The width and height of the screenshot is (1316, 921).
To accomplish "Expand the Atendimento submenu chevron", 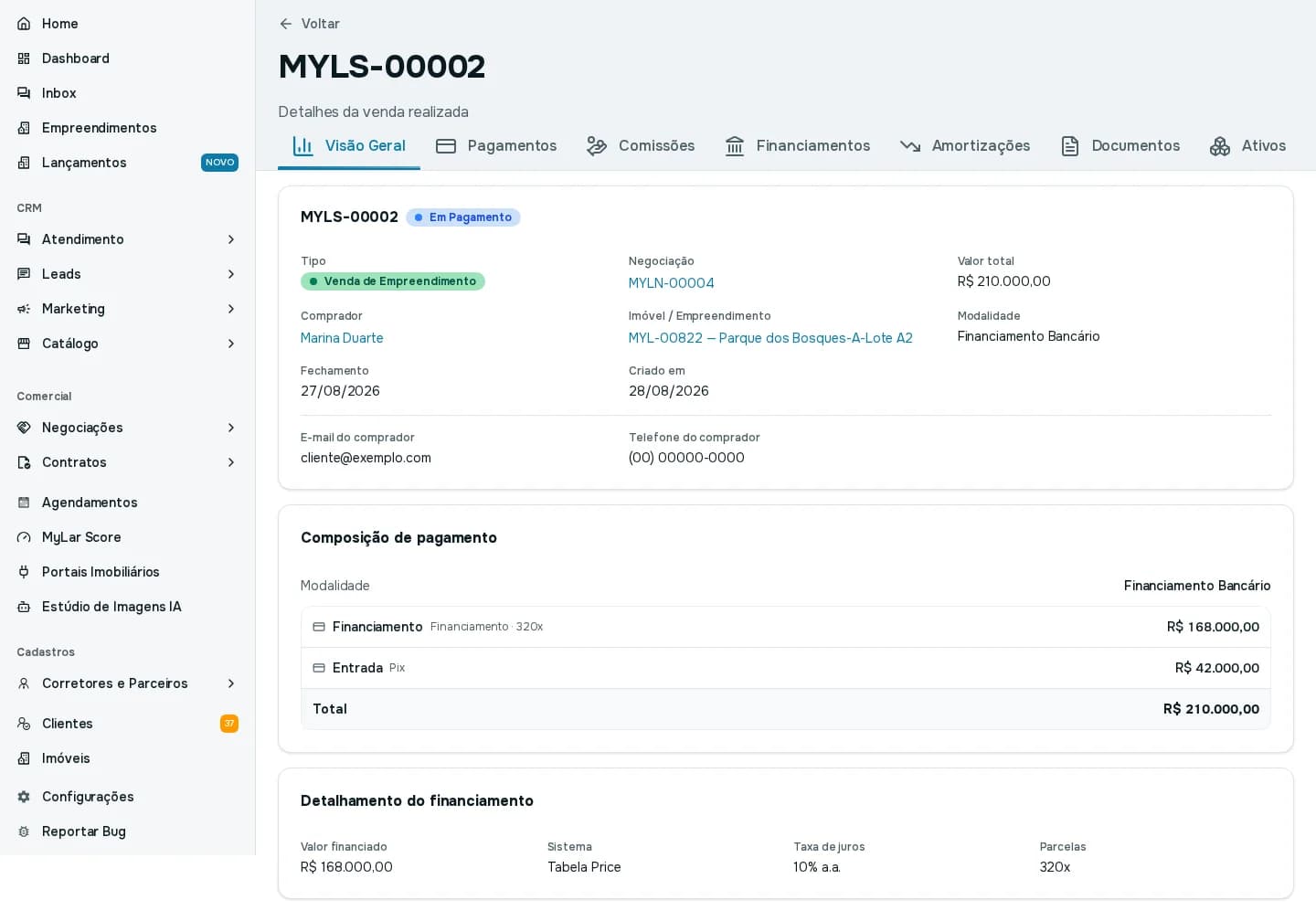I will pos(231,239).
